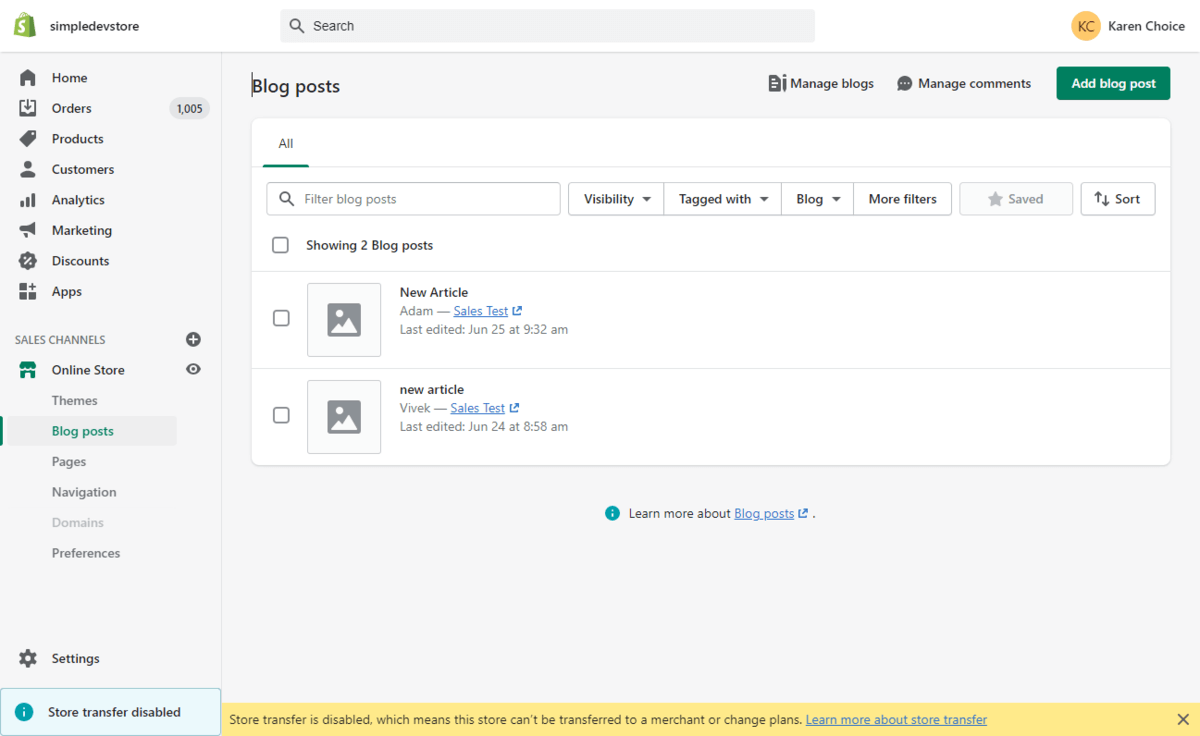
Task: Click the Discounts badge icon
Action: point(28,261)
